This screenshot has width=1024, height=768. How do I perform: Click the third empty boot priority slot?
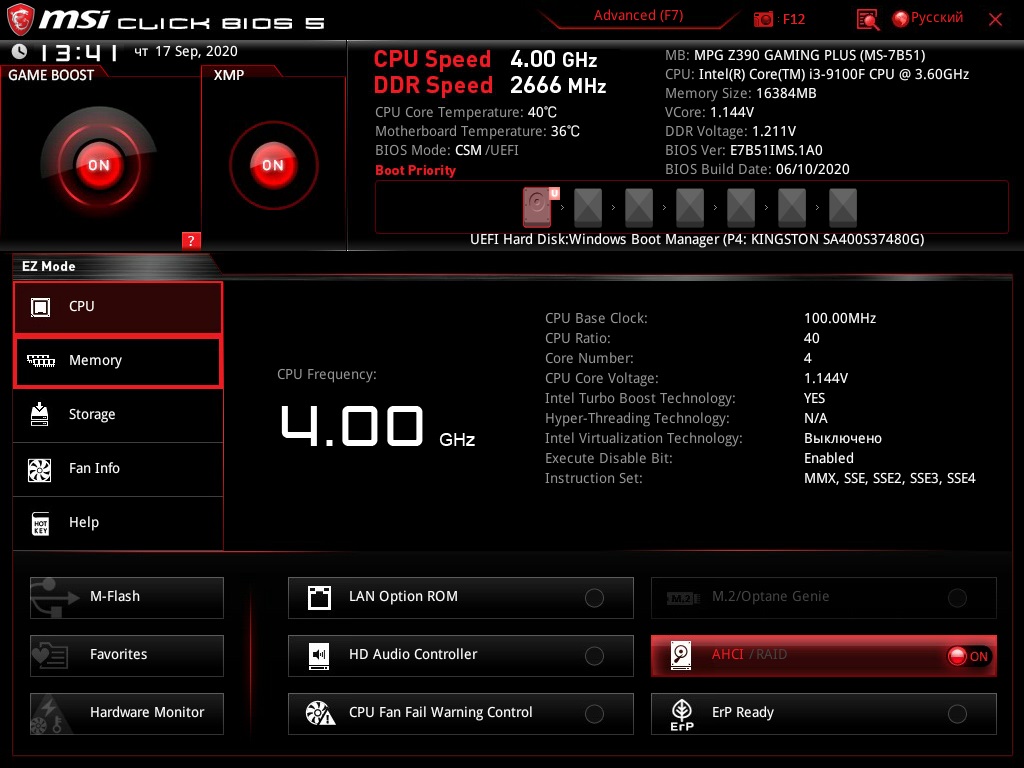639,207
